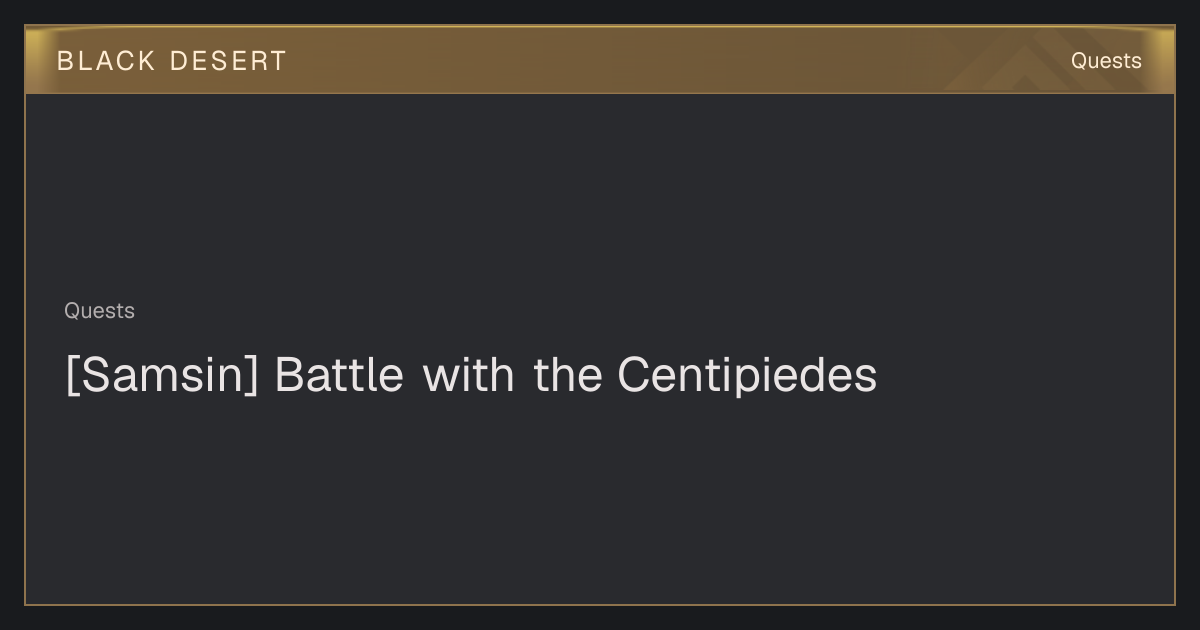Select the word Centipiedes in the title
Viewport: 1200px width, 630px height.
(x=747, y=375)
